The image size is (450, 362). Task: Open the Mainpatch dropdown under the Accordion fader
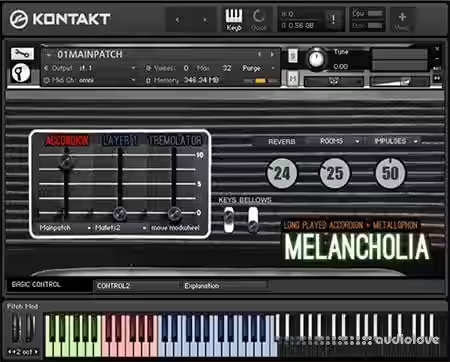click(89, 228)
